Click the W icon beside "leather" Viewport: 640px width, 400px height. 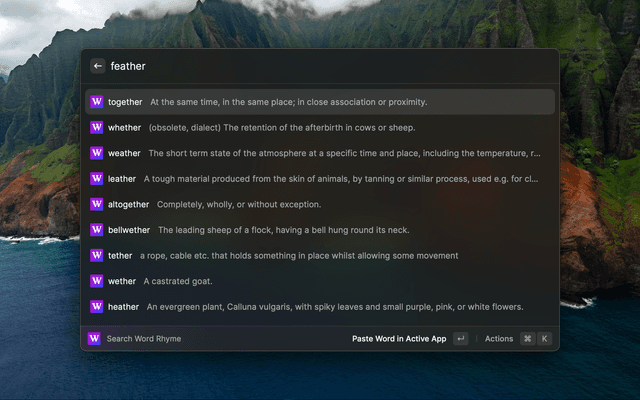tap(96, 179)
